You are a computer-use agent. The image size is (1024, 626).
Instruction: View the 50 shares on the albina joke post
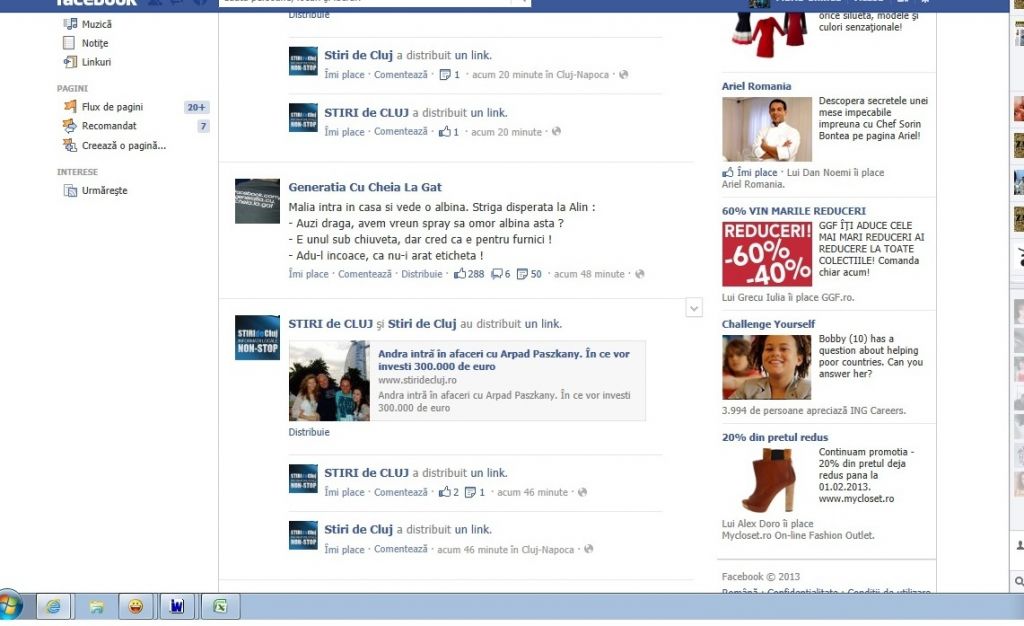[529, 274]
